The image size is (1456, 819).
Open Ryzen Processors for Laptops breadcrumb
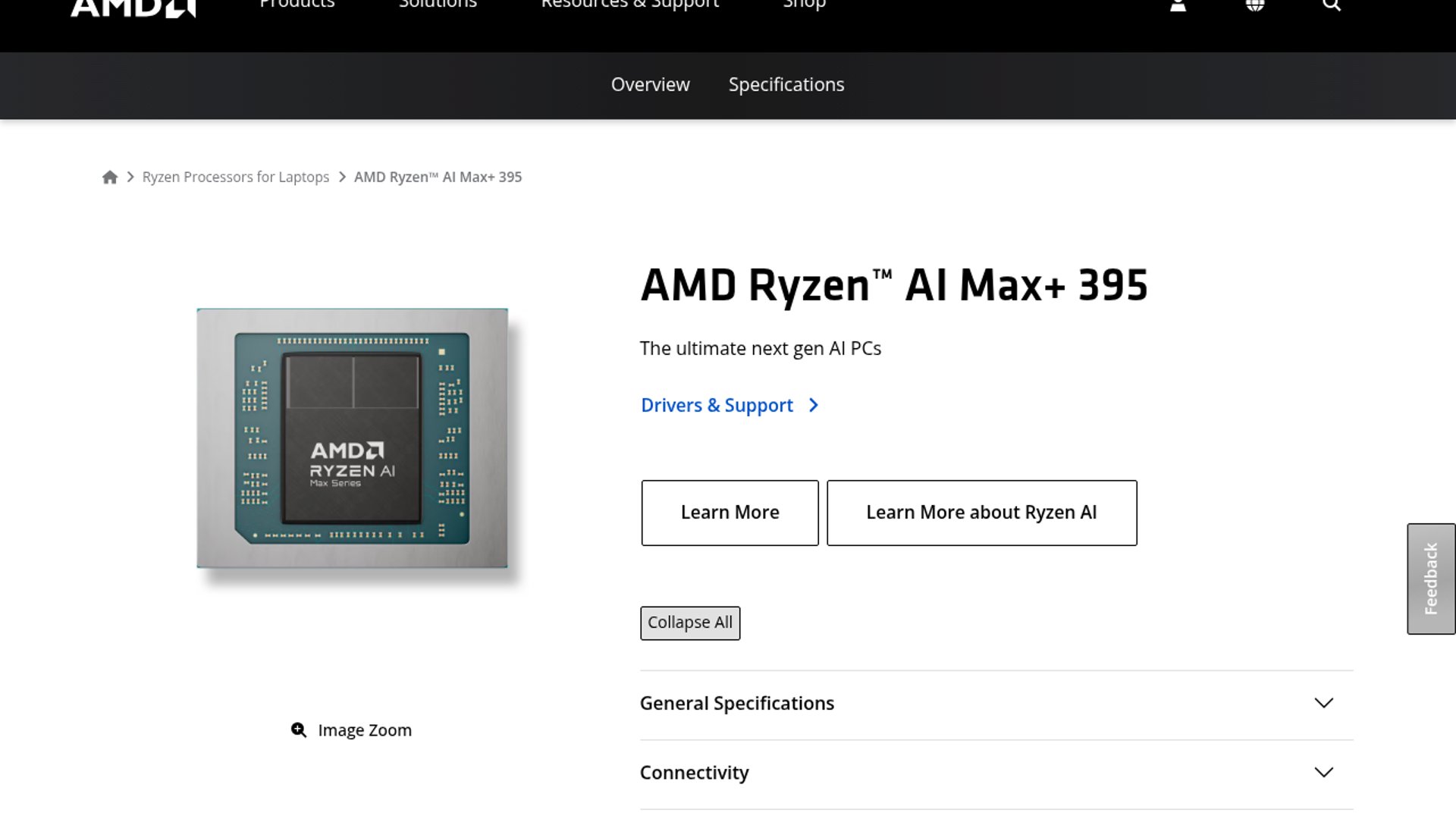[235, 177]
